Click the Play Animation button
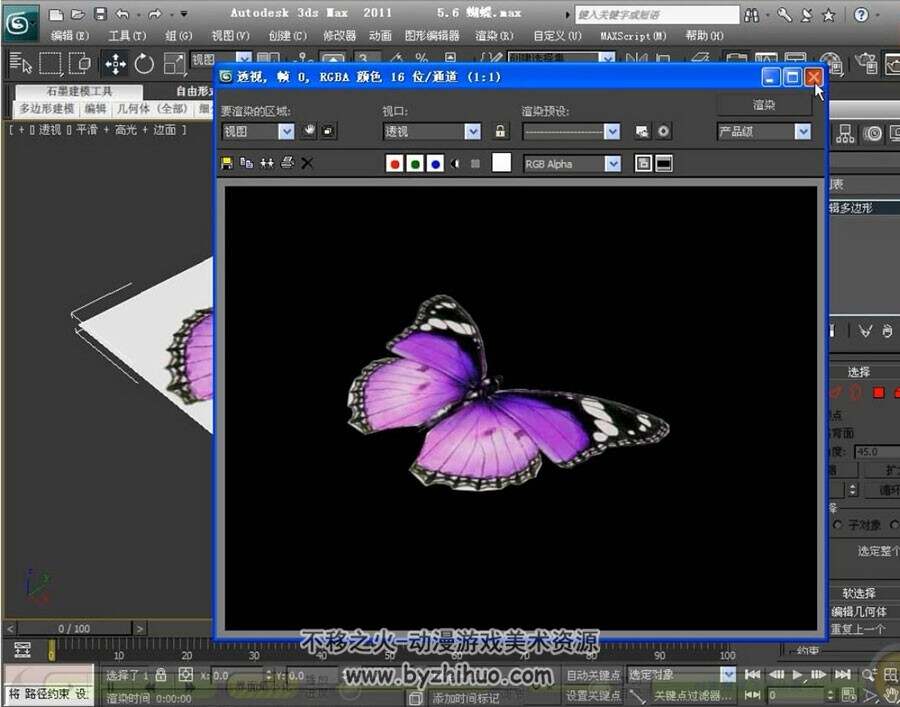Screen dimensions: 900x707 (x=797, y=674)
